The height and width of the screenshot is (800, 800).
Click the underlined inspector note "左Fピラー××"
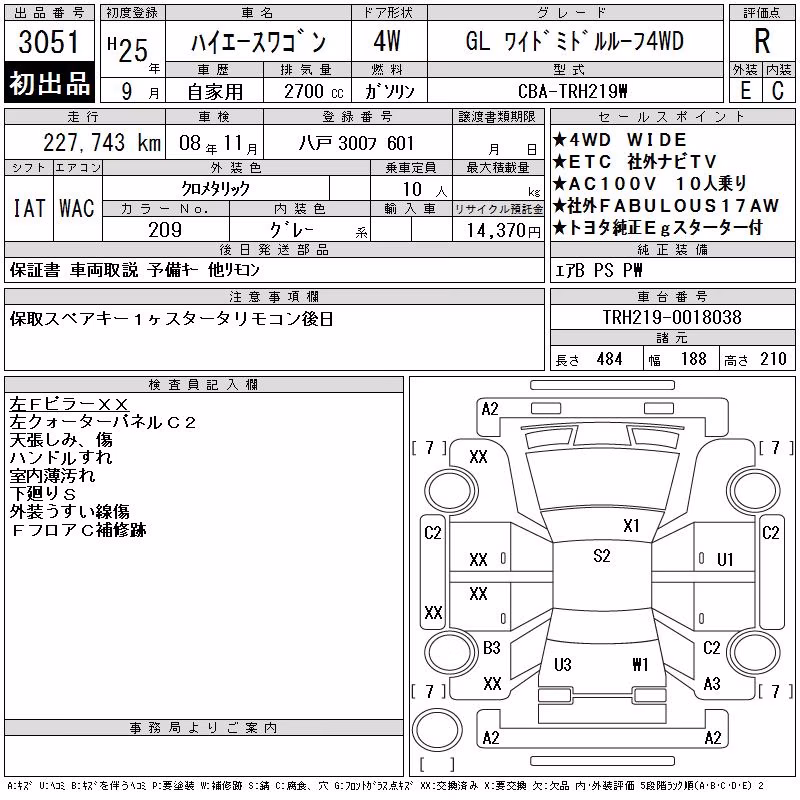pos(69,404)
